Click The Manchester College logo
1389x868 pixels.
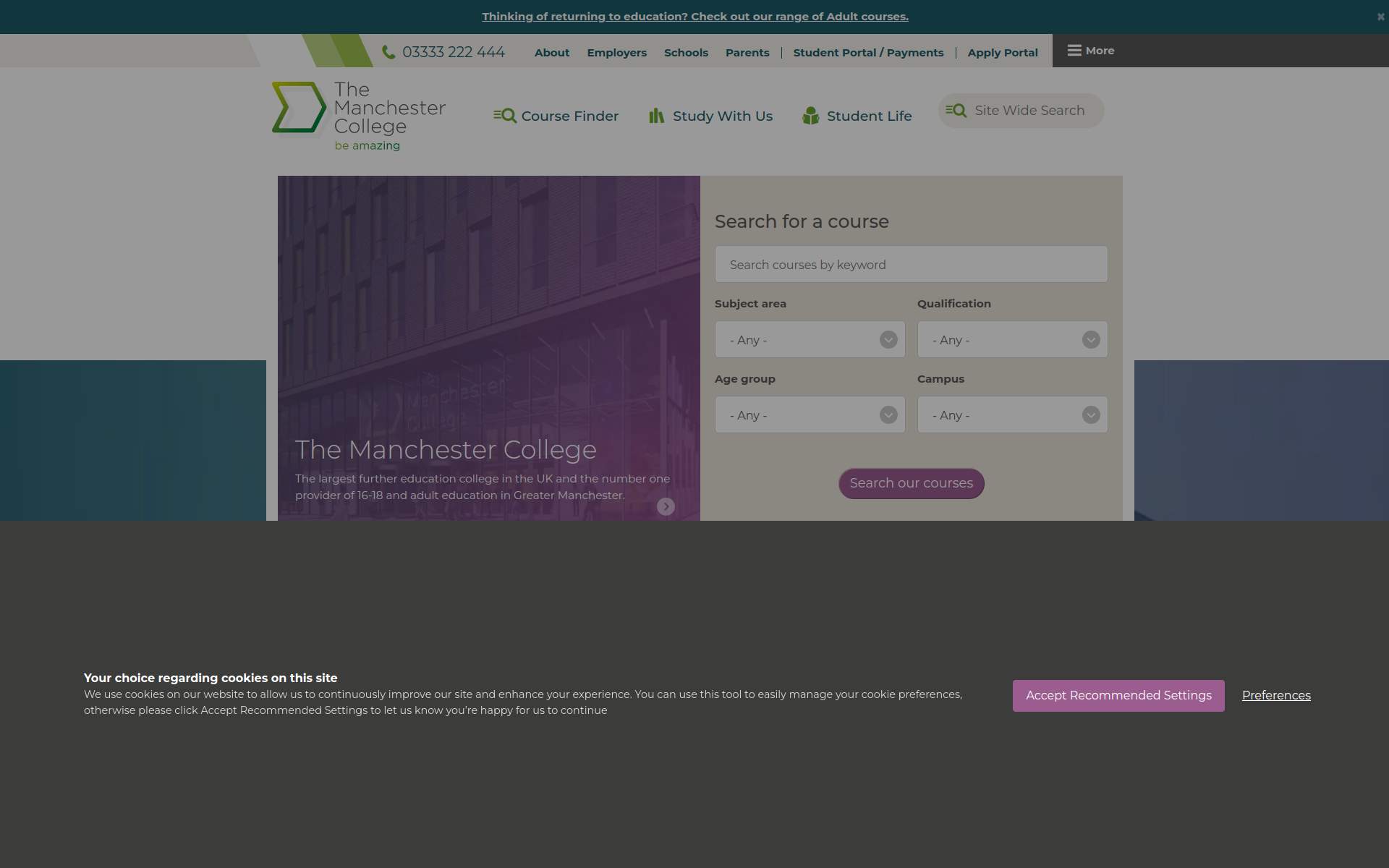point(359,116)
